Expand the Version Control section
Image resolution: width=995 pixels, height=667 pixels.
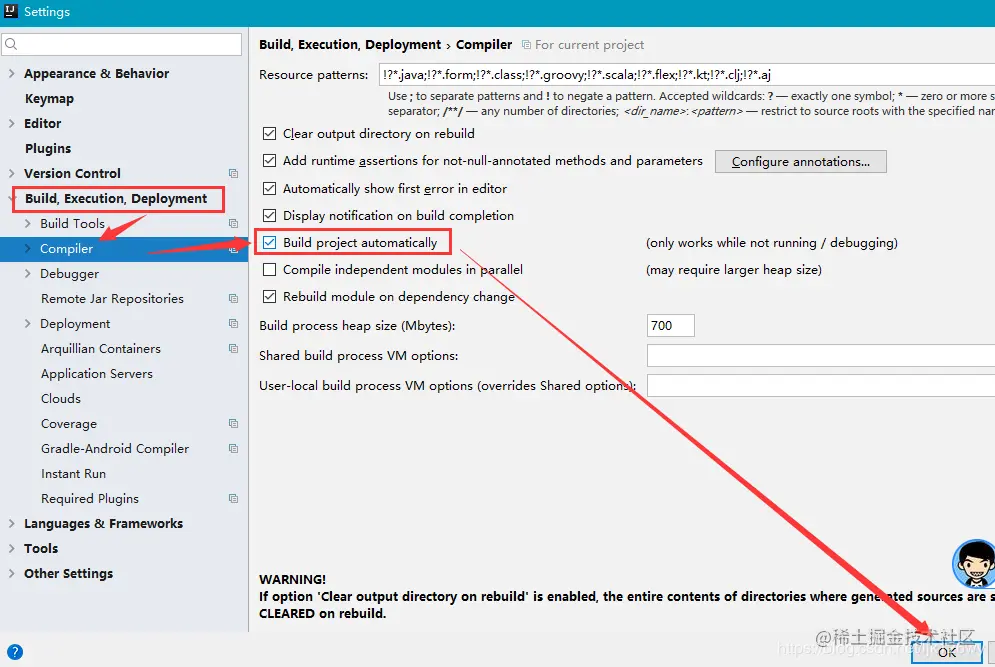11,173
